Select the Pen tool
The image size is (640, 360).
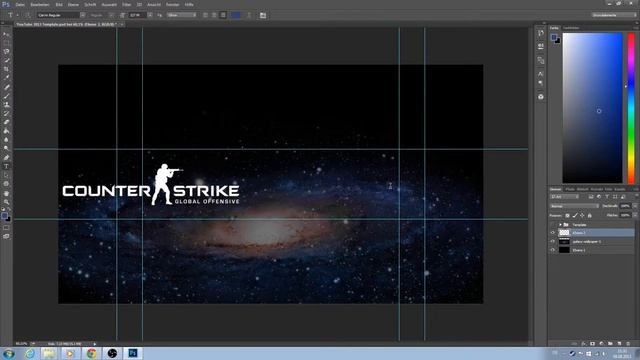[6, 158]
